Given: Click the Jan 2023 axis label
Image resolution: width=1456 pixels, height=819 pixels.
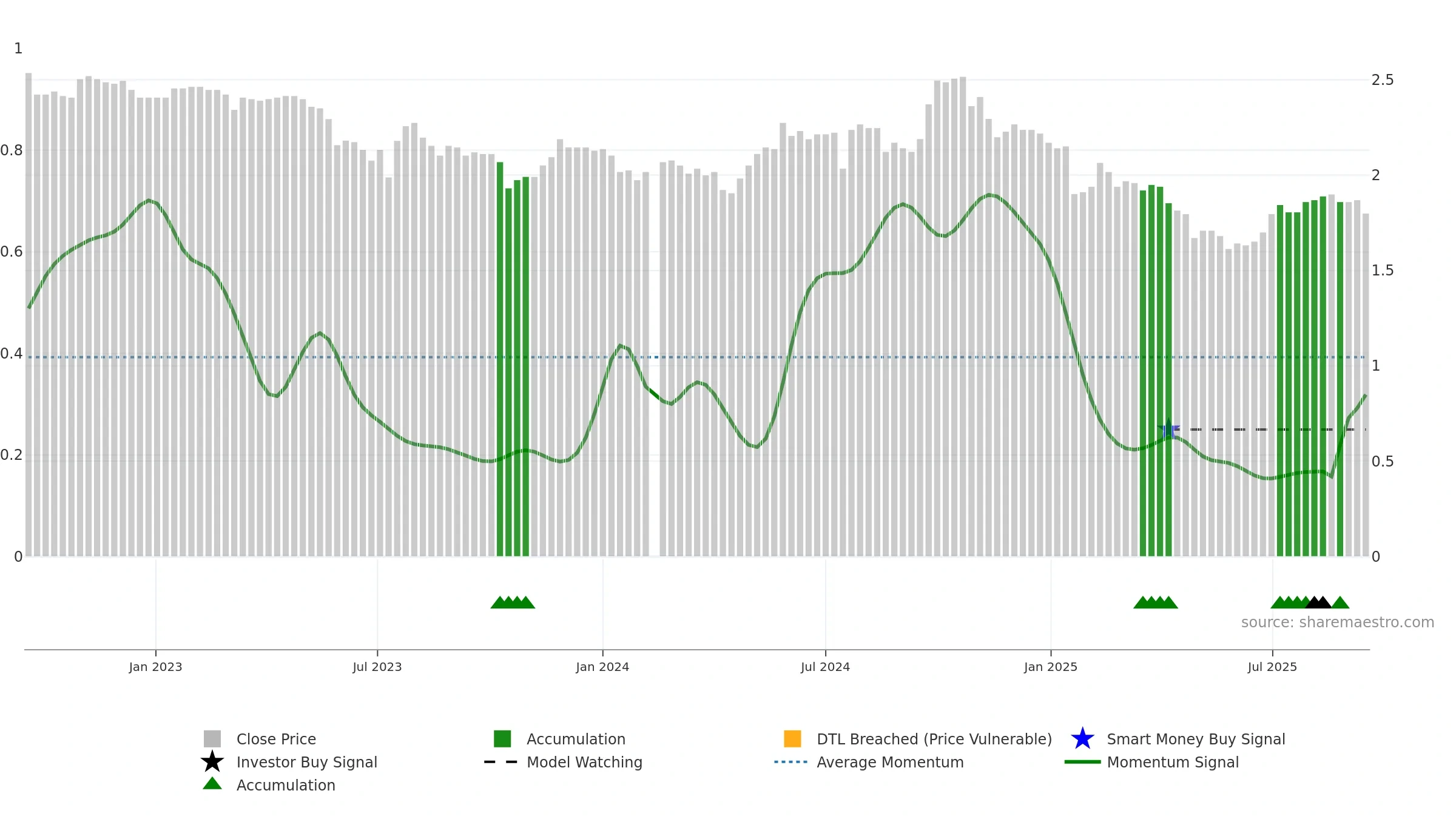Looking at the screenshot, I should [155, 667].
